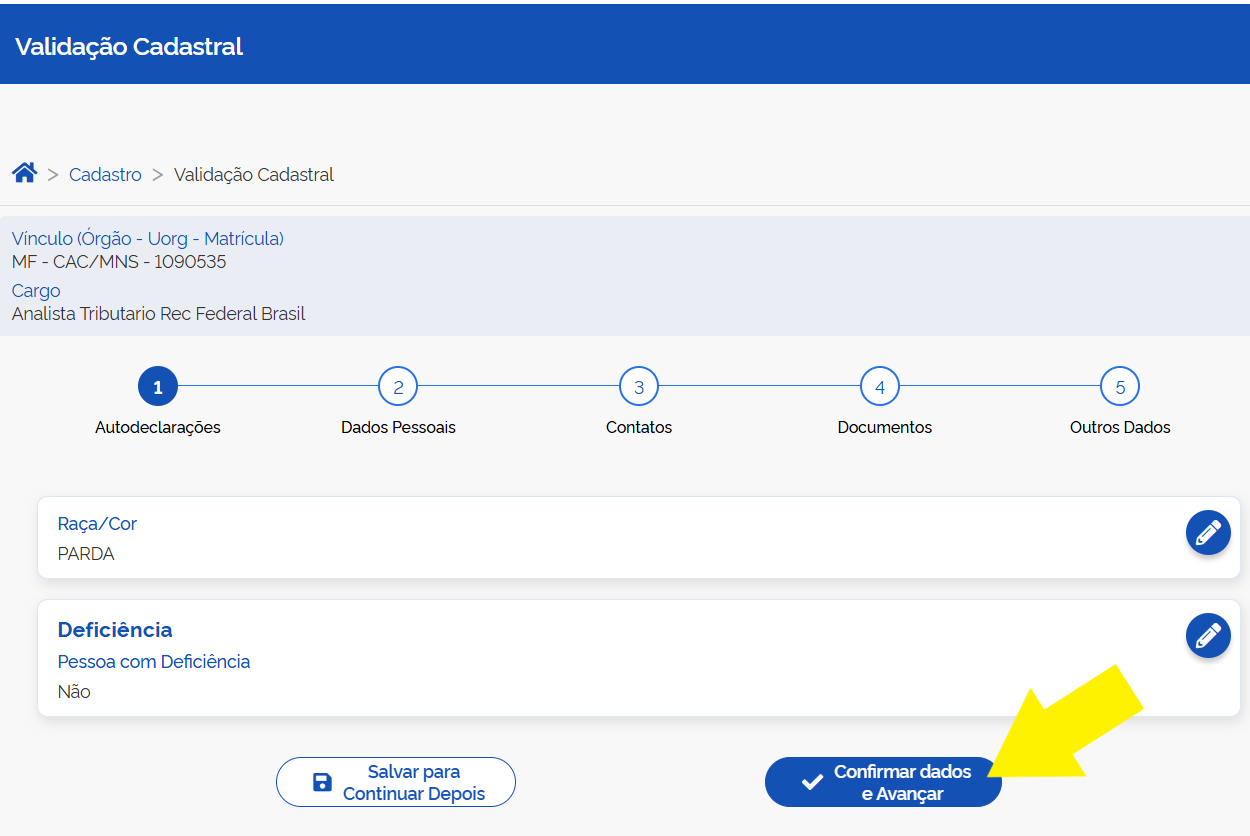Open the Documentos step label
Screen dimensions: 1250x836
coord(884,427)
